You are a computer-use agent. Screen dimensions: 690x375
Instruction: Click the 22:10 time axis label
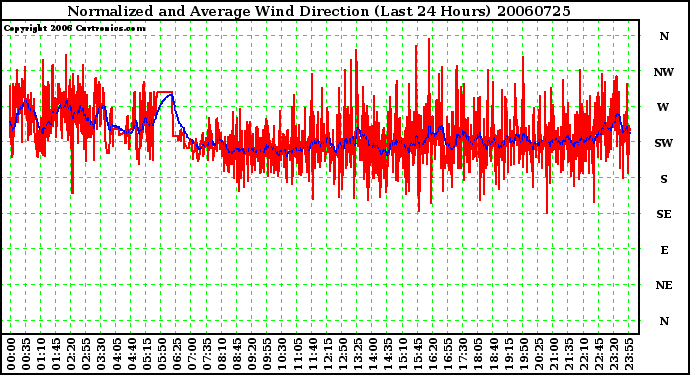(584, 354)
